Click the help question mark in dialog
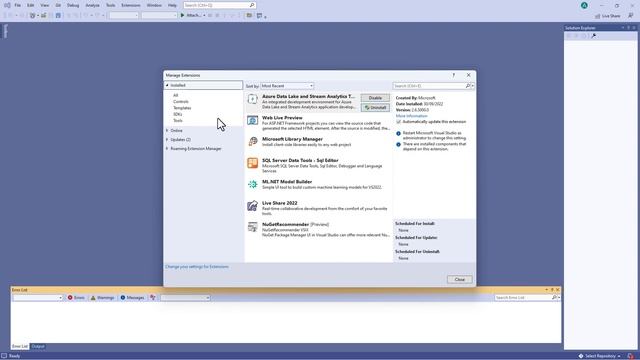Image resolution: width=640 pixels, height=360 pixels. (x=453, y=75)
